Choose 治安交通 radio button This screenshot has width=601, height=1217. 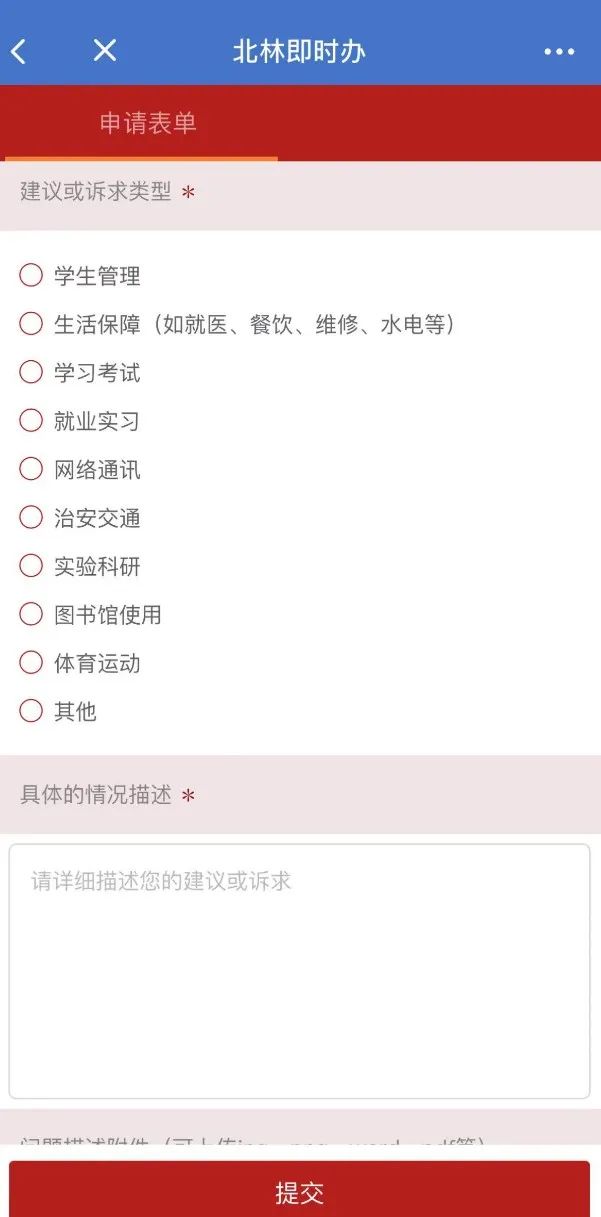click(x=31, y=517)
